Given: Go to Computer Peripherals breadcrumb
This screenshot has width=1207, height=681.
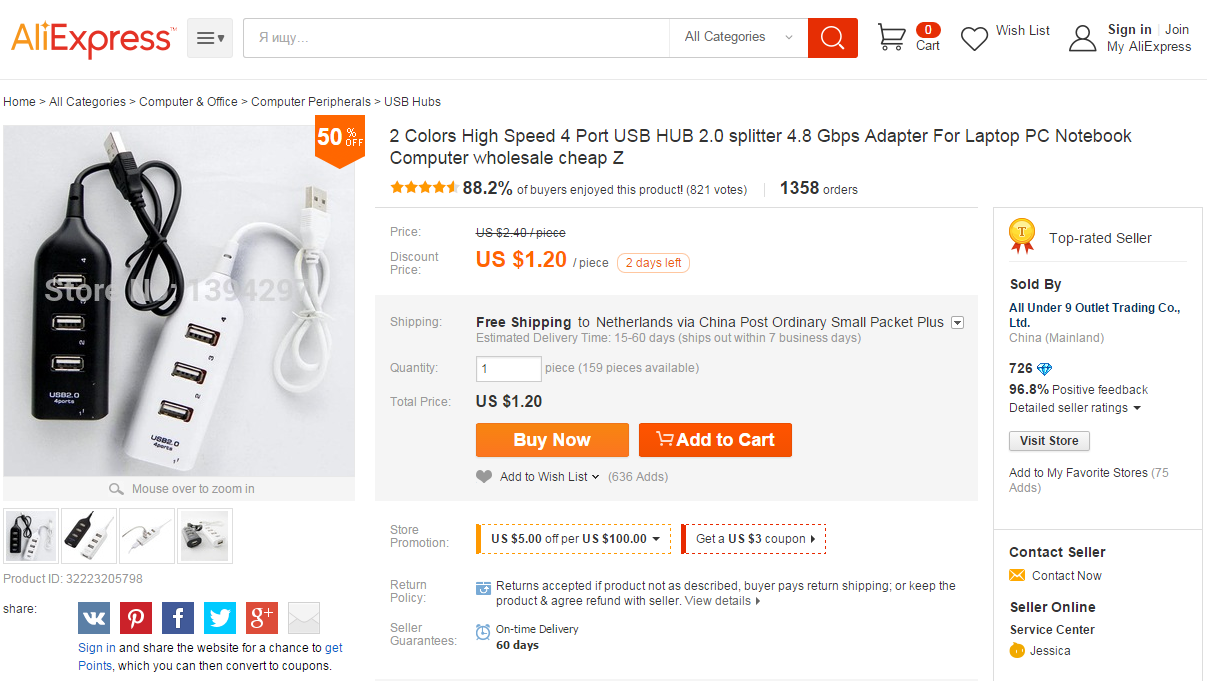Looking at the screenshot, I should (x=311, y=102).
